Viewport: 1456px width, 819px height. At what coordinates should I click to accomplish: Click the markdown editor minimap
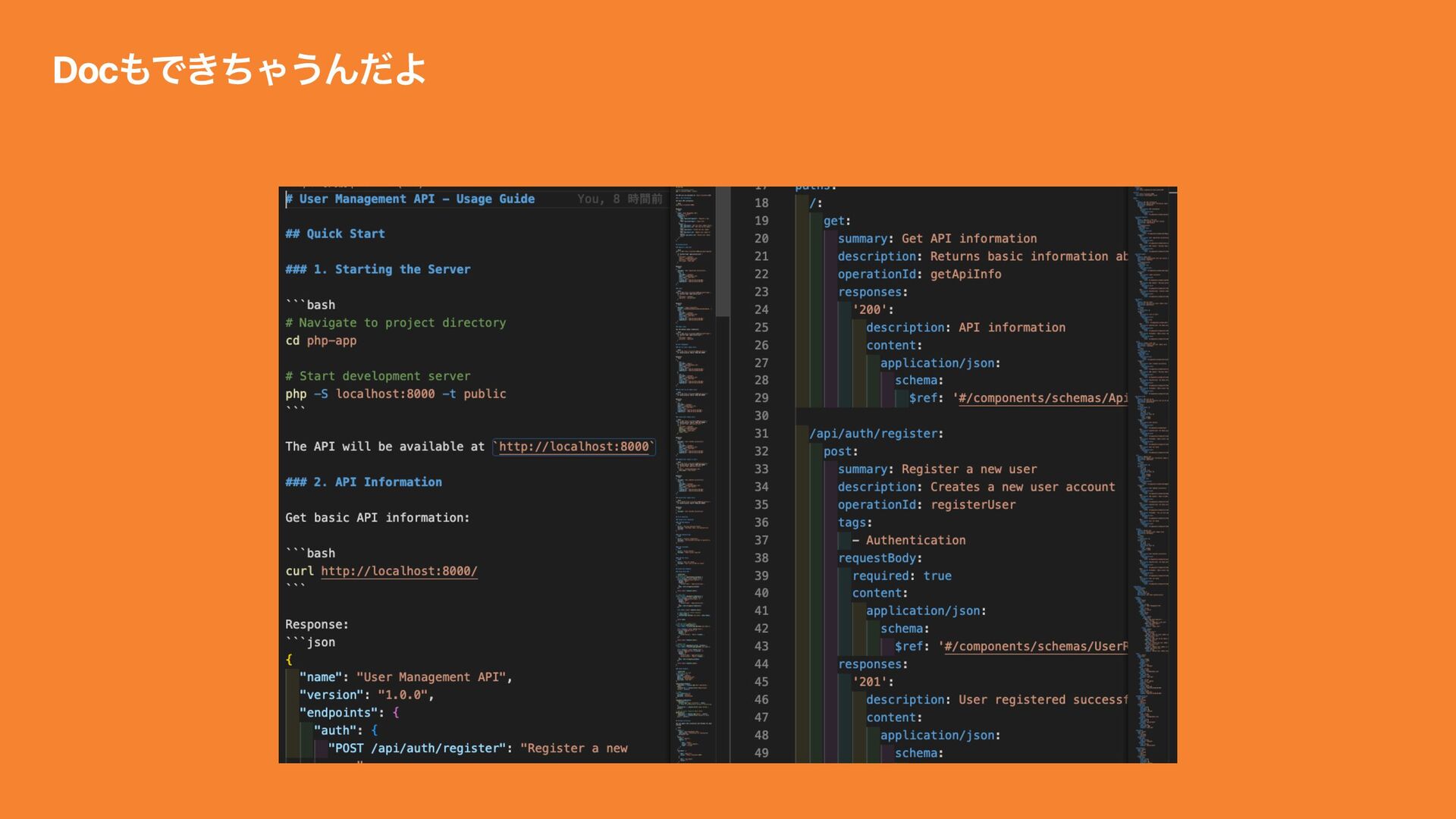coord(693,474)
